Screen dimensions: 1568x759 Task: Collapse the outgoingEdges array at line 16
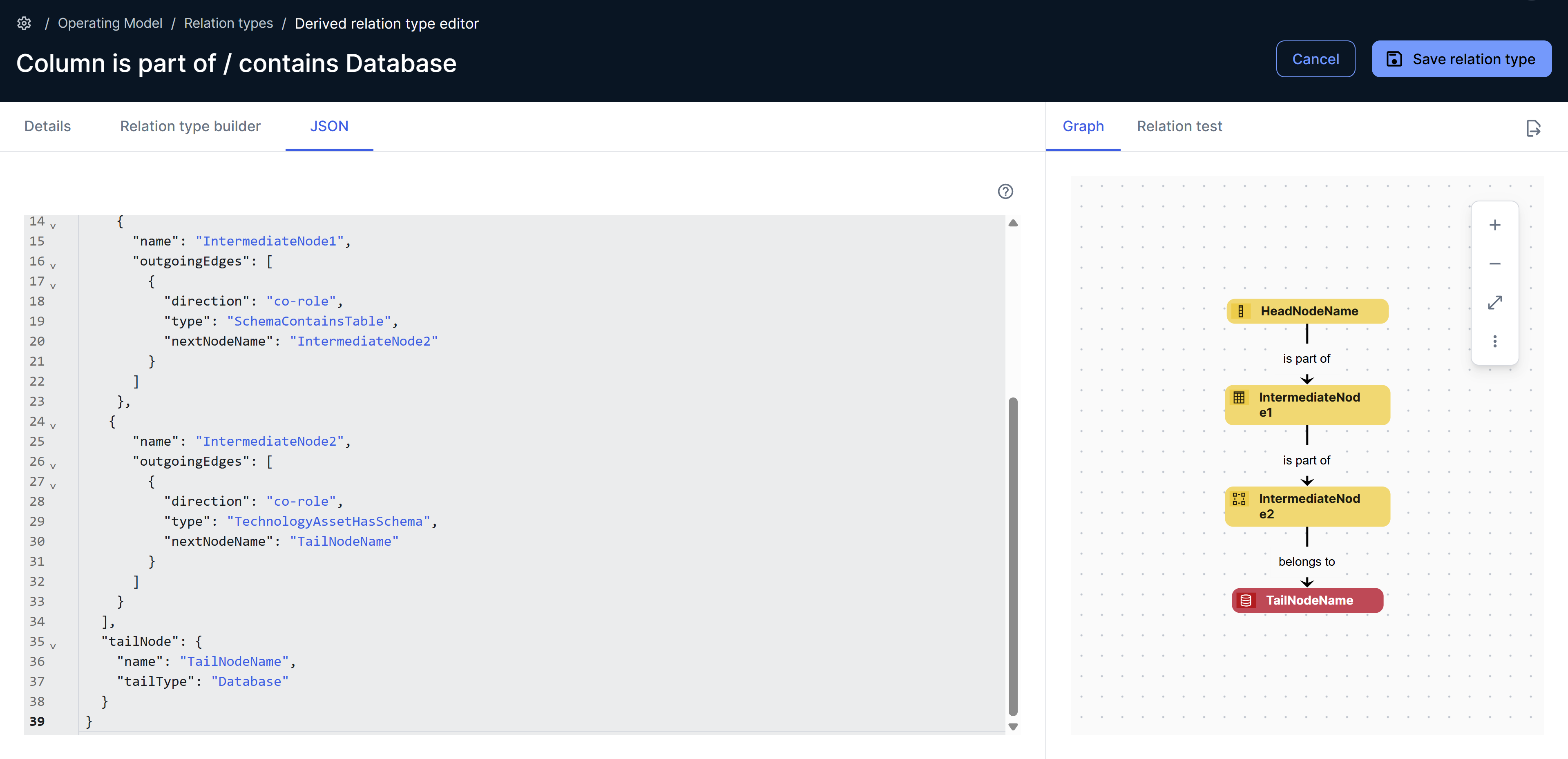tap(53, 266)
